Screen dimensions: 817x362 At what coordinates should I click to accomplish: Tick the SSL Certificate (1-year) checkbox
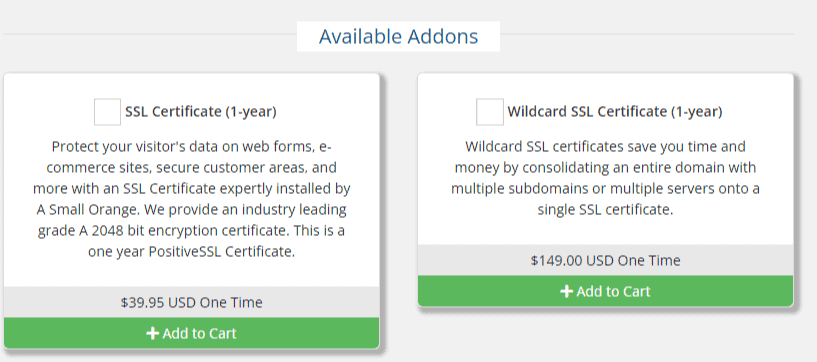click(x=107, y=112)
